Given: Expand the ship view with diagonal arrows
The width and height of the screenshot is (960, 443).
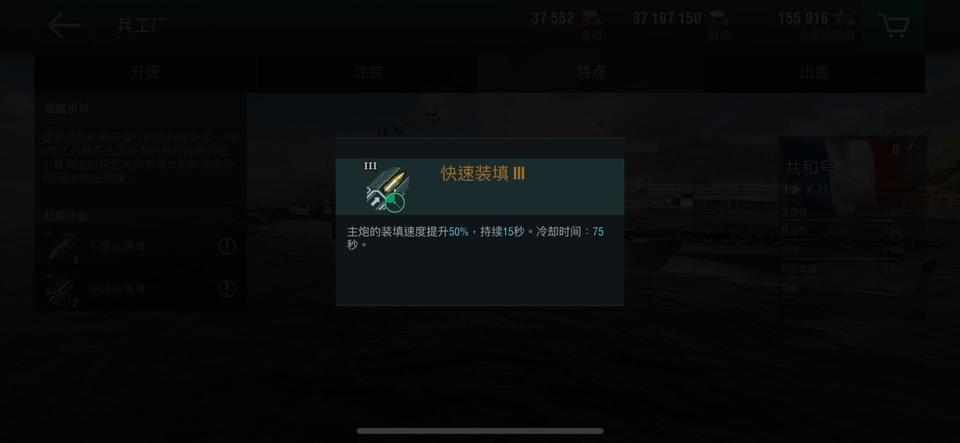Looking at the screenshot, I should (x=912, y=108).
